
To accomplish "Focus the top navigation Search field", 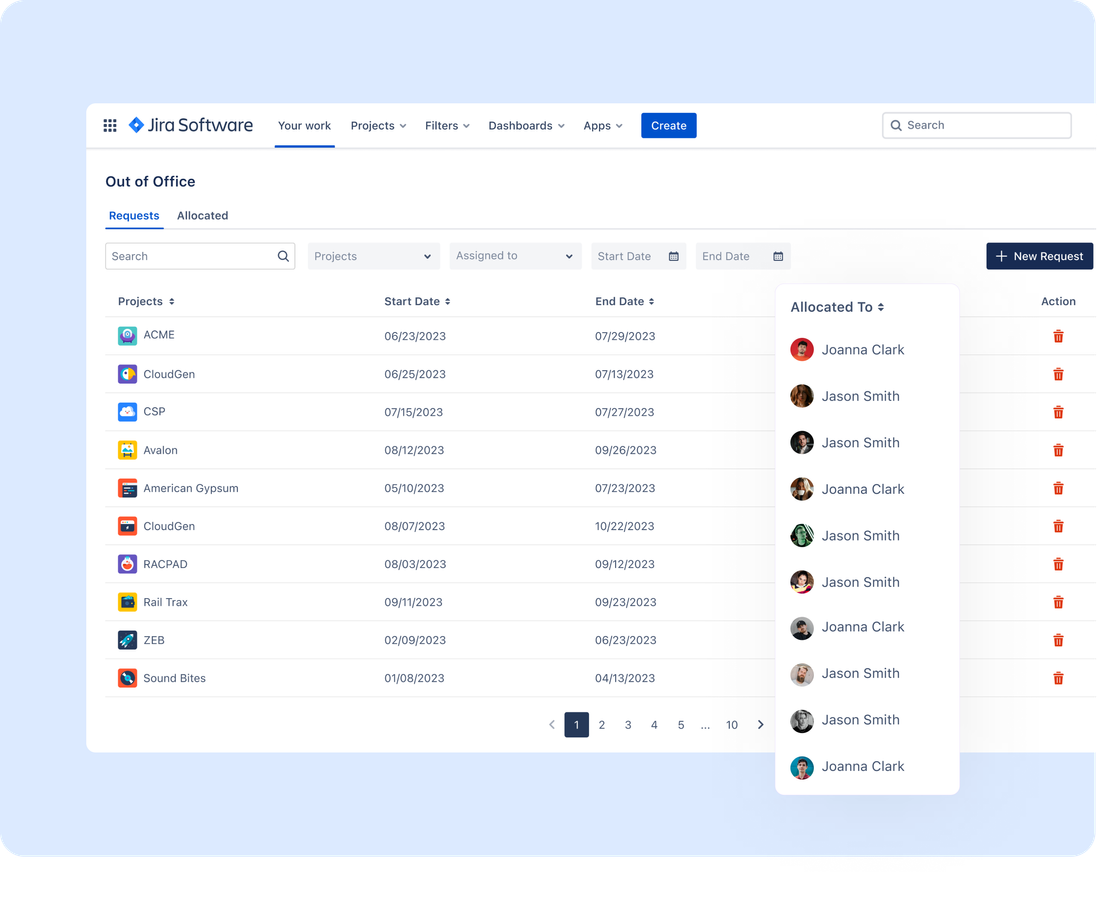I will (x=977, y=125).
